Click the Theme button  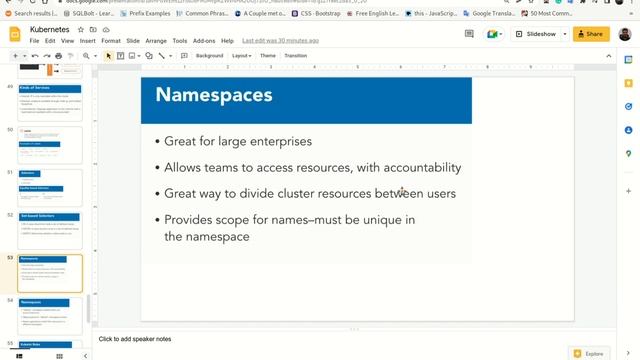pos(268,56)
